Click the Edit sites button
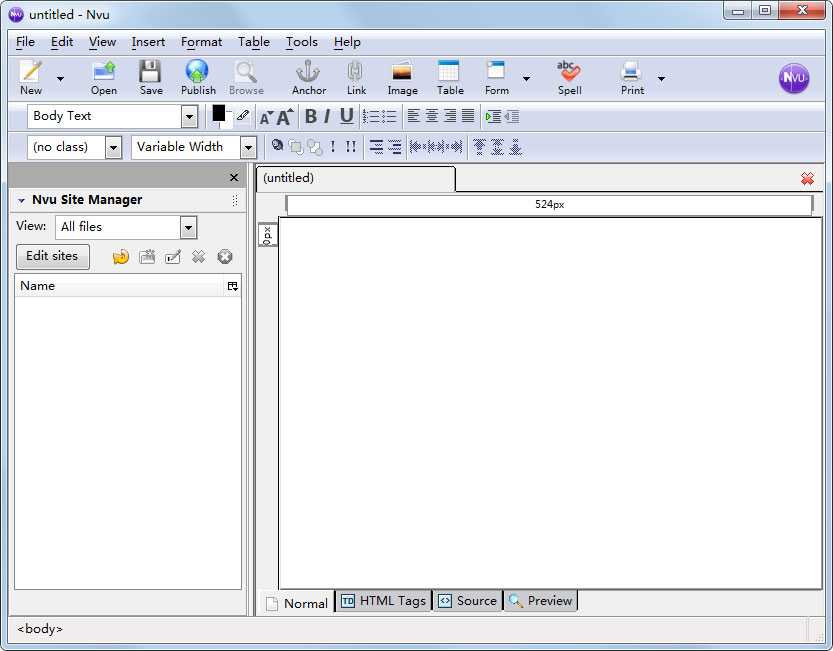 coord(52,256)
